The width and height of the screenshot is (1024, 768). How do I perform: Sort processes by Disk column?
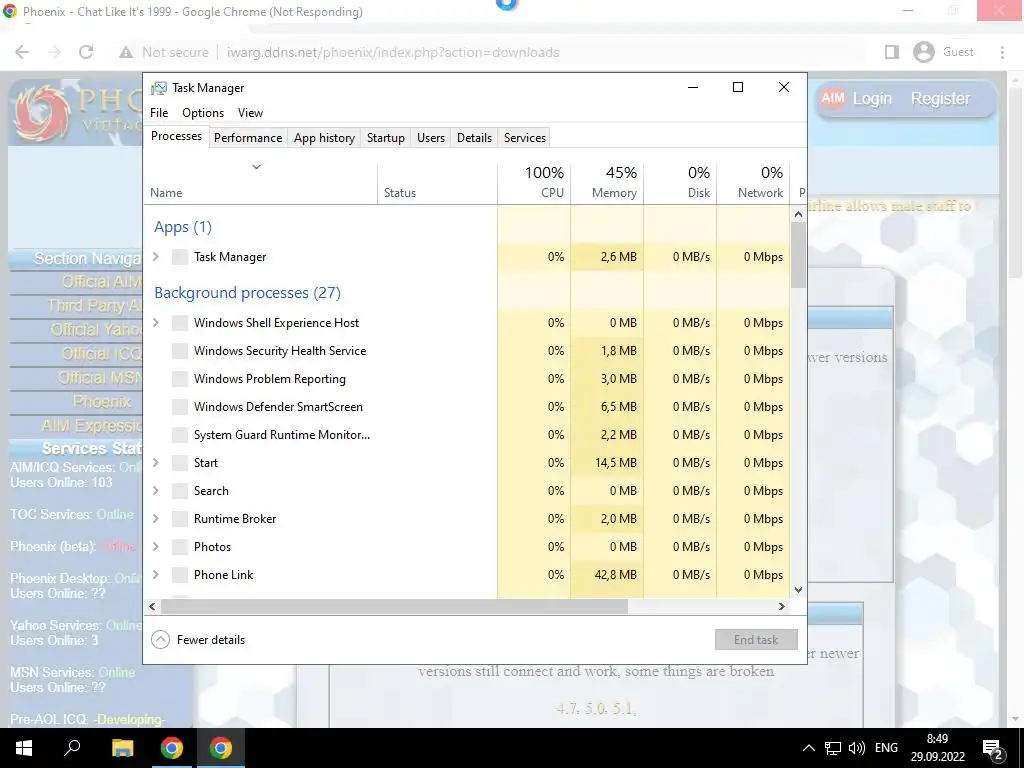680,183
